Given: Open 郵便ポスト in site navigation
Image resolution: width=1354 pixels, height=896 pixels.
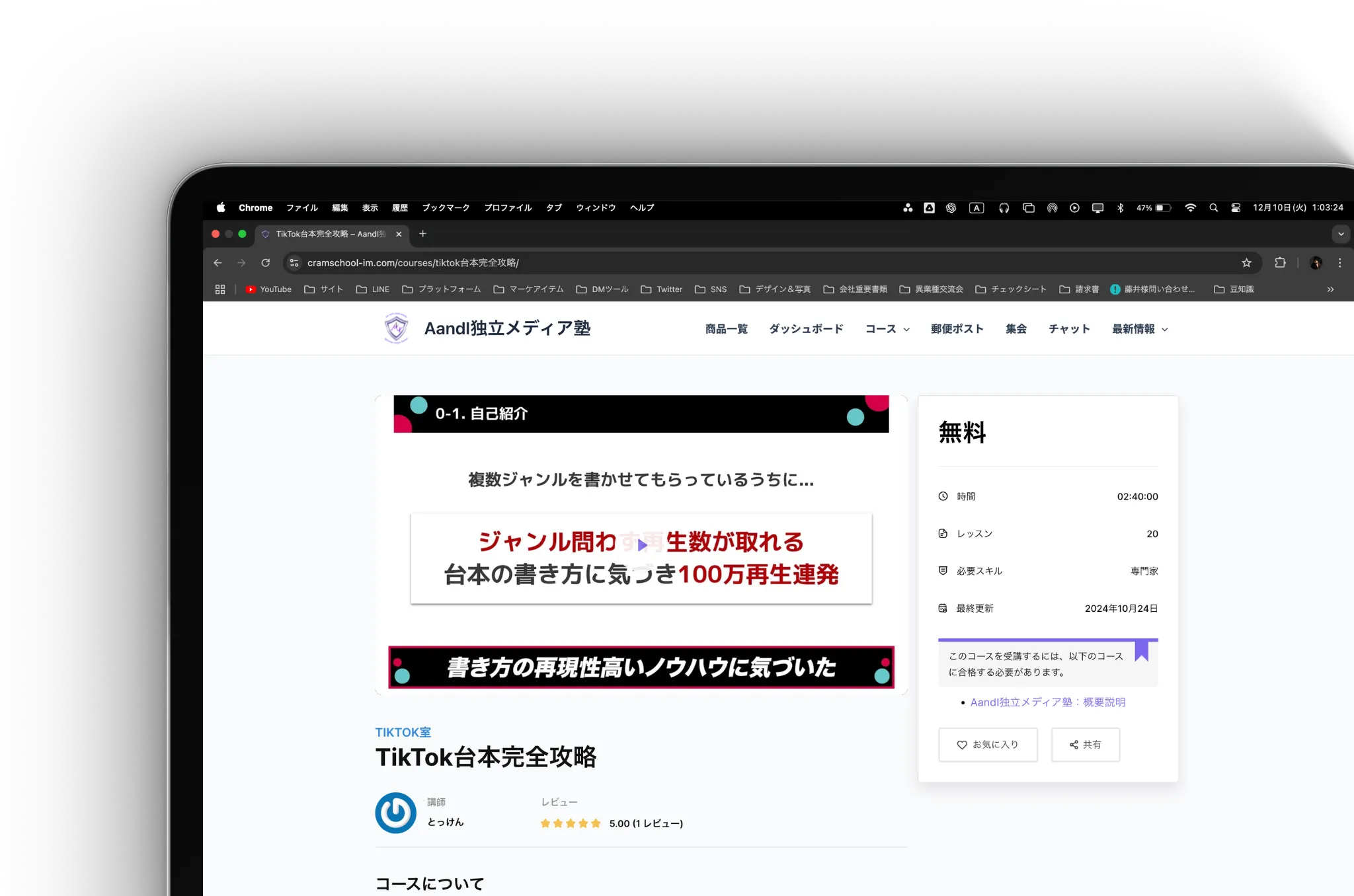Looking at the screenshot, I should click(x=957, y=329).
